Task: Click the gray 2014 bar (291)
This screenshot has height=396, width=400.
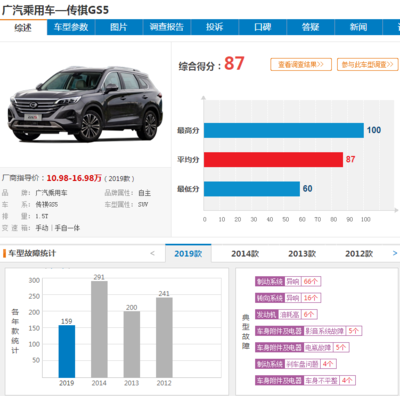Action: coord(99,329)
